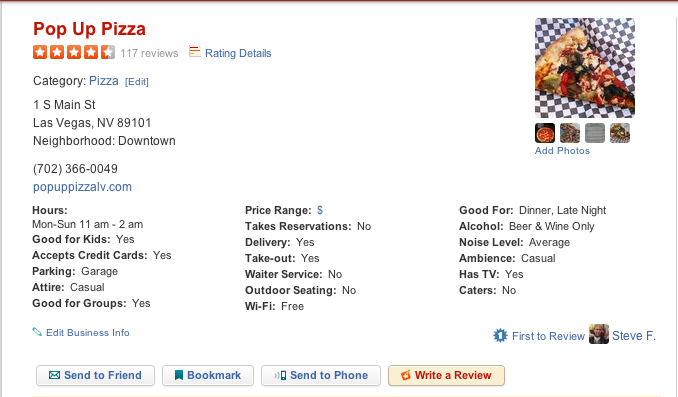Open the large pizza slice photo

coord(585,68)
